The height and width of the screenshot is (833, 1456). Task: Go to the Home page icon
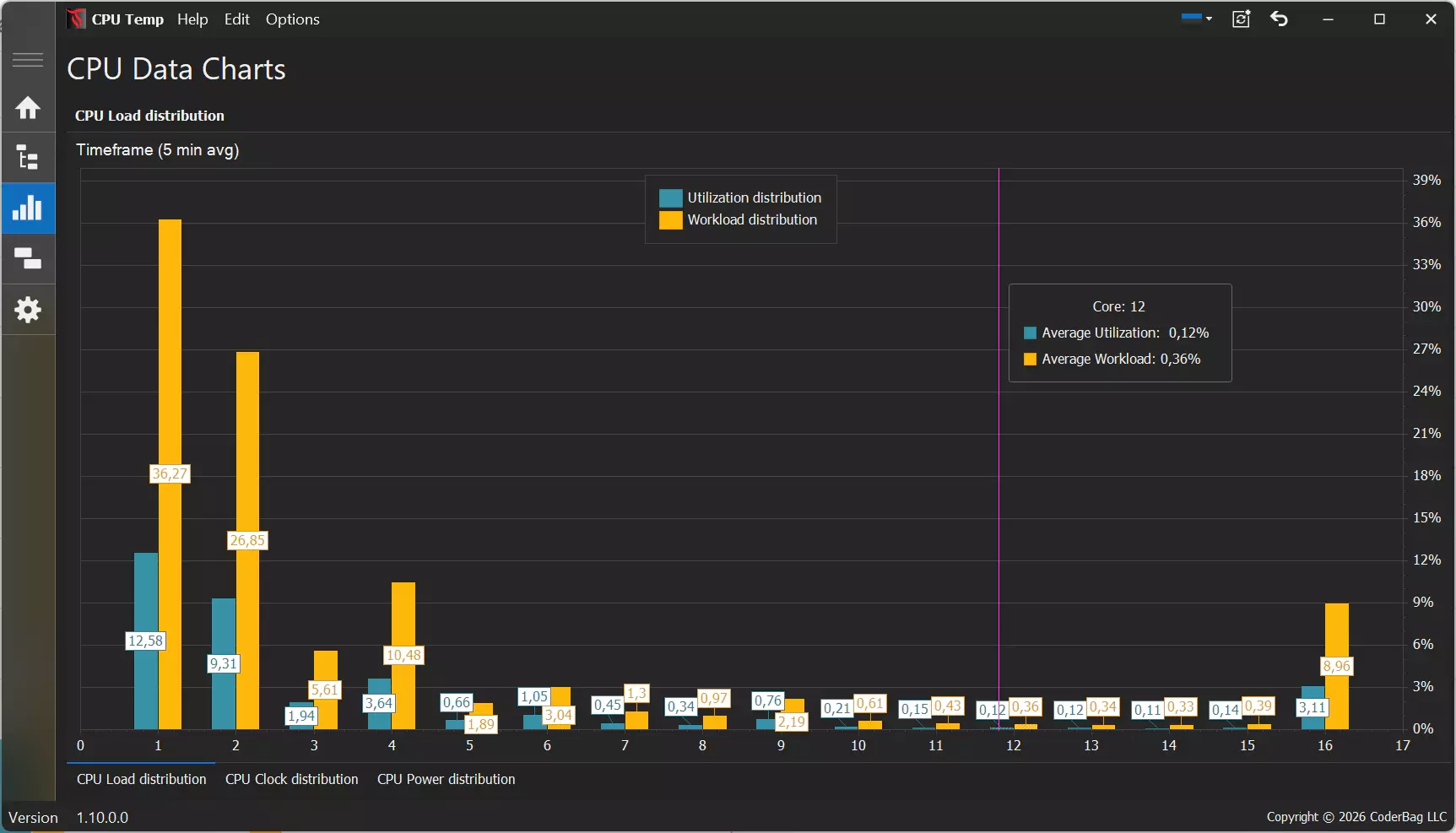coord(28,108)
